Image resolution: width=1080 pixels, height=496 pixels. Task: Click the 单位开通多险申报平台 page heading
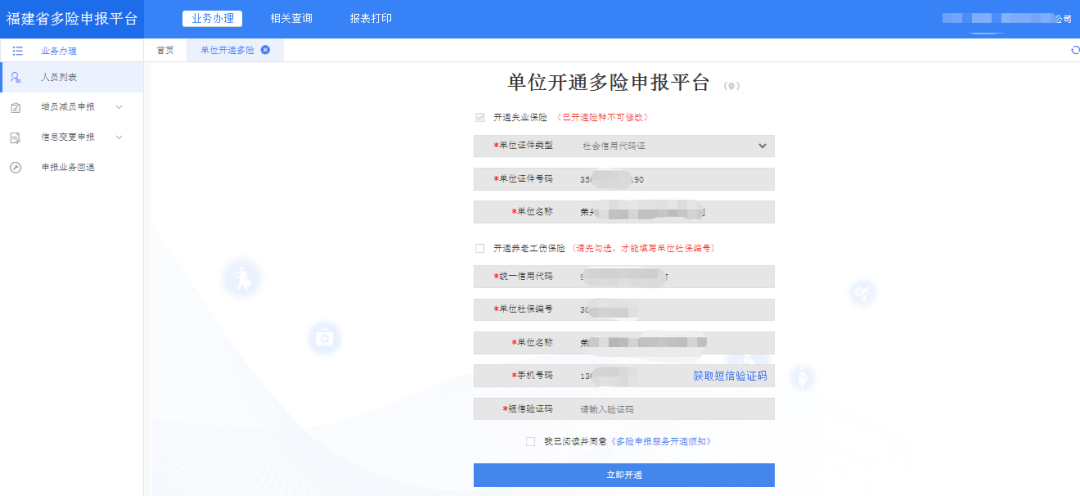(608, 82)
